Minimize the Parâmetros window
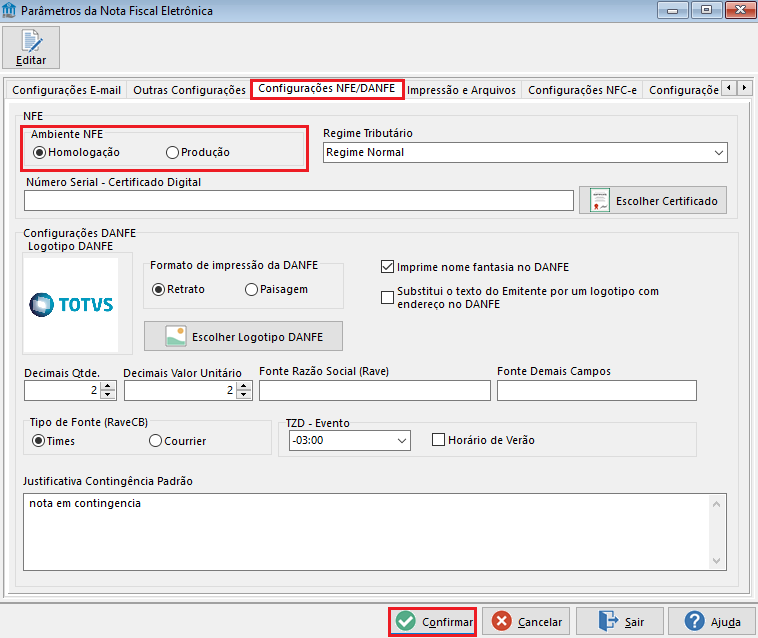 click(672, 10)
